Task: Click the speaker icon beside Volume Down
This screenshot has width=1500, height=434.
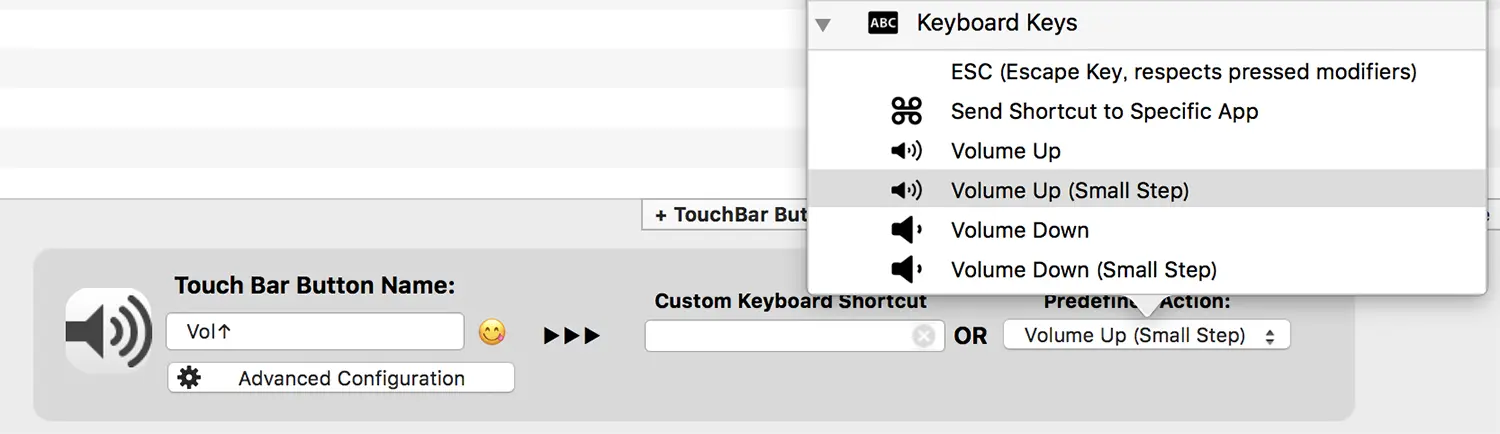Action: pyautogui.click(x=906, y=230)
